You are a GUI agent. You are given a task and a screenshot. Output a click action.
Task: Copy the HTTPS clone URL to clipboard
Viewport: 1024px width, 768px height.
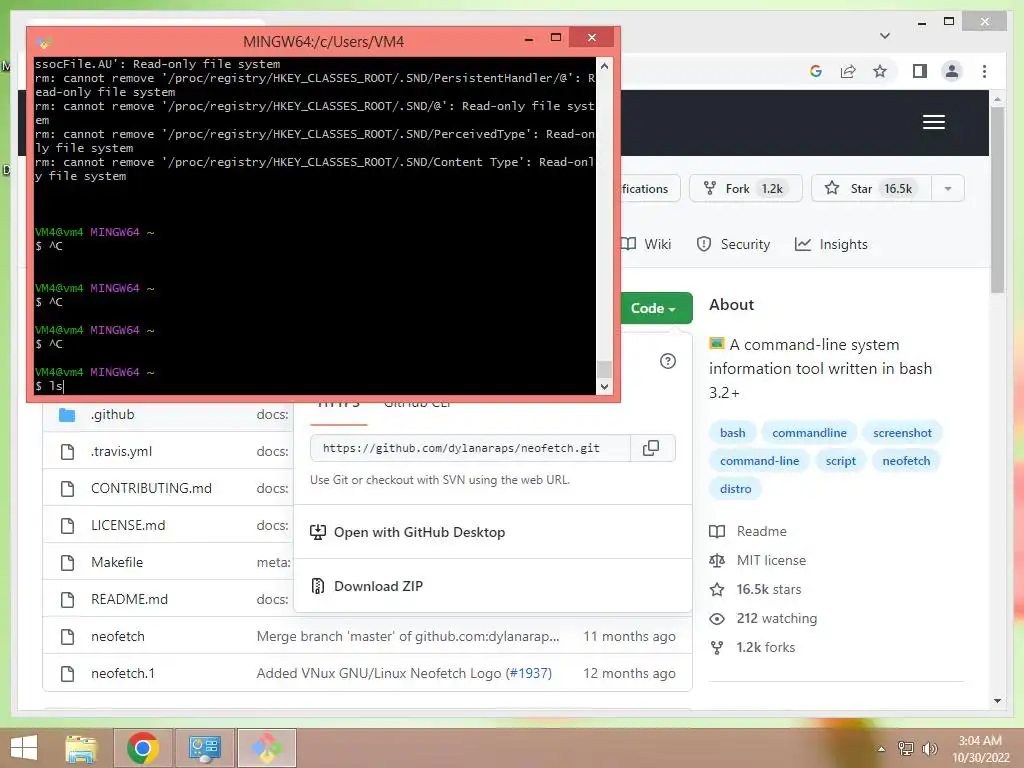click(x=650, y=448)
